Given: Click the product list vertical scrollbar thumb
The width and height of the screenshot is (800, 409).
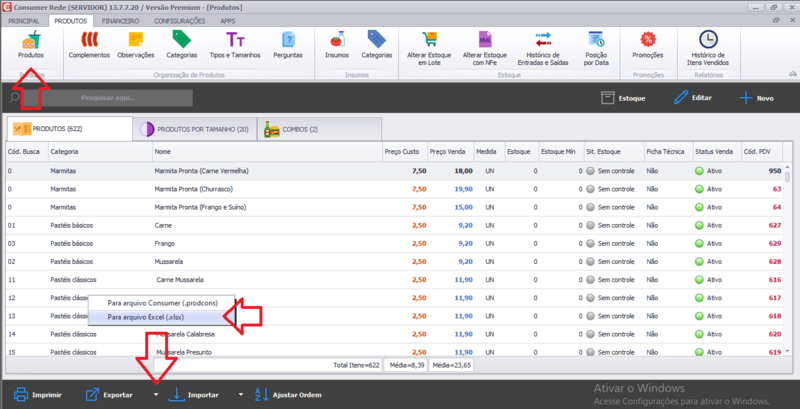Looking at the screenshot, I should coord(788,177).
